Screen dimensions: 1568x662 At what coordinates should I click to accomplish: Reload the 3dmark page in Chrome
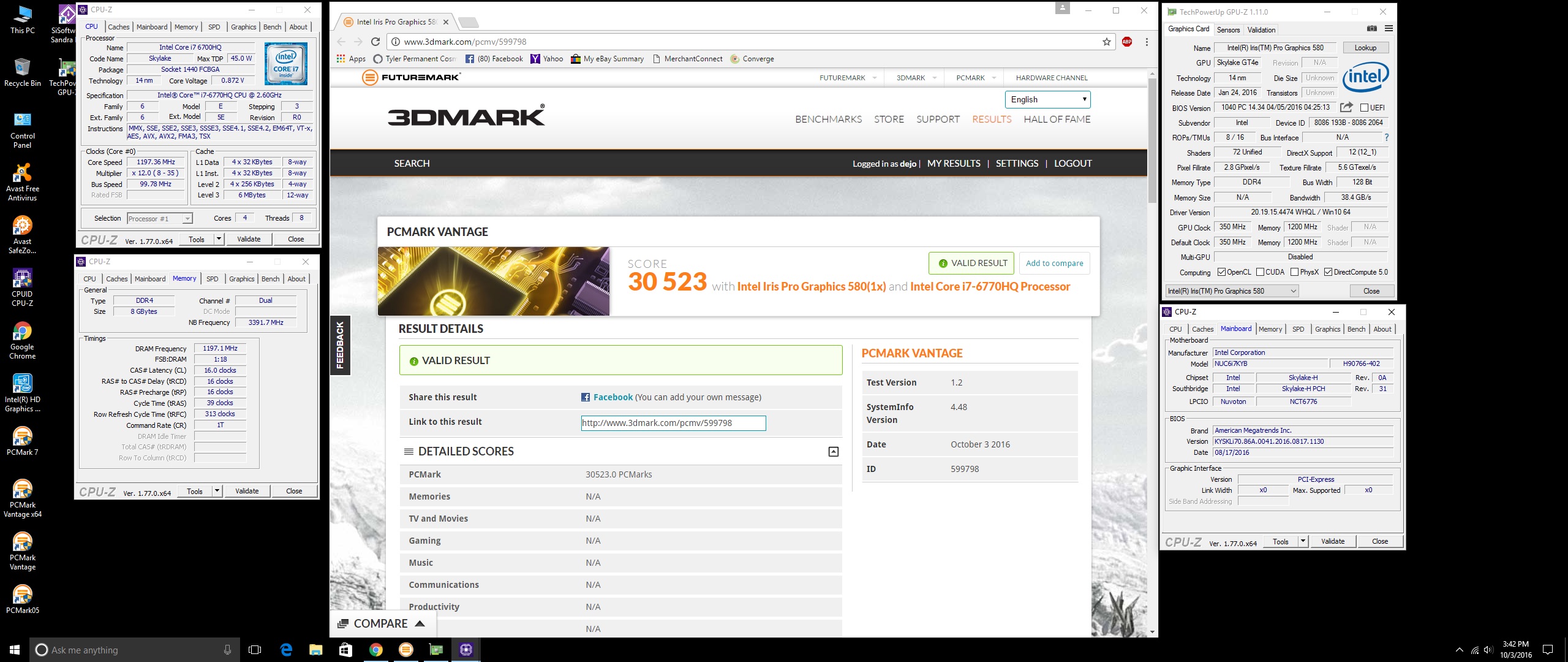click(x=375, y=42)
